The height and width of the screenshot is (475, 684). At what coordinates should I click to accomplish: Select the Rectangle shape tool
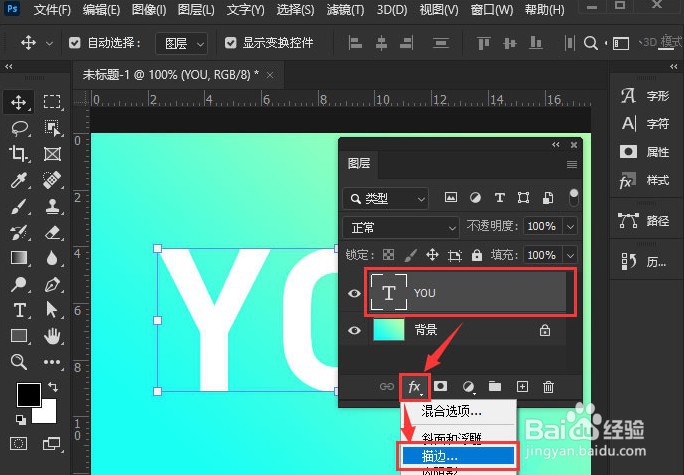pyautogui.click(x=19, y=336)
